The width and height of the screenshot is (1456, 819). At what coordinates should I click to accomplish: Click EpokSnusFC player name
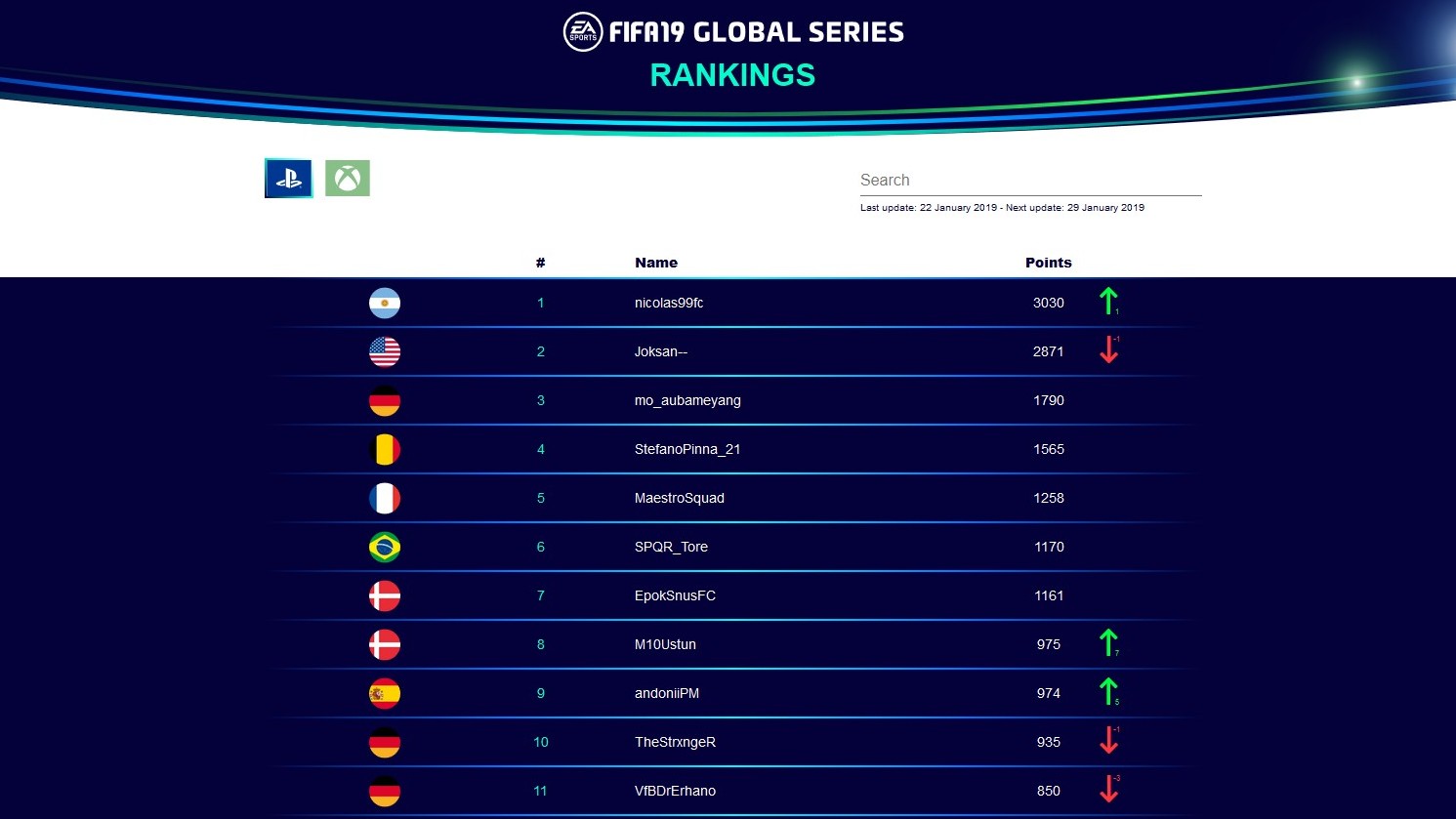click(x=675, y=595)
